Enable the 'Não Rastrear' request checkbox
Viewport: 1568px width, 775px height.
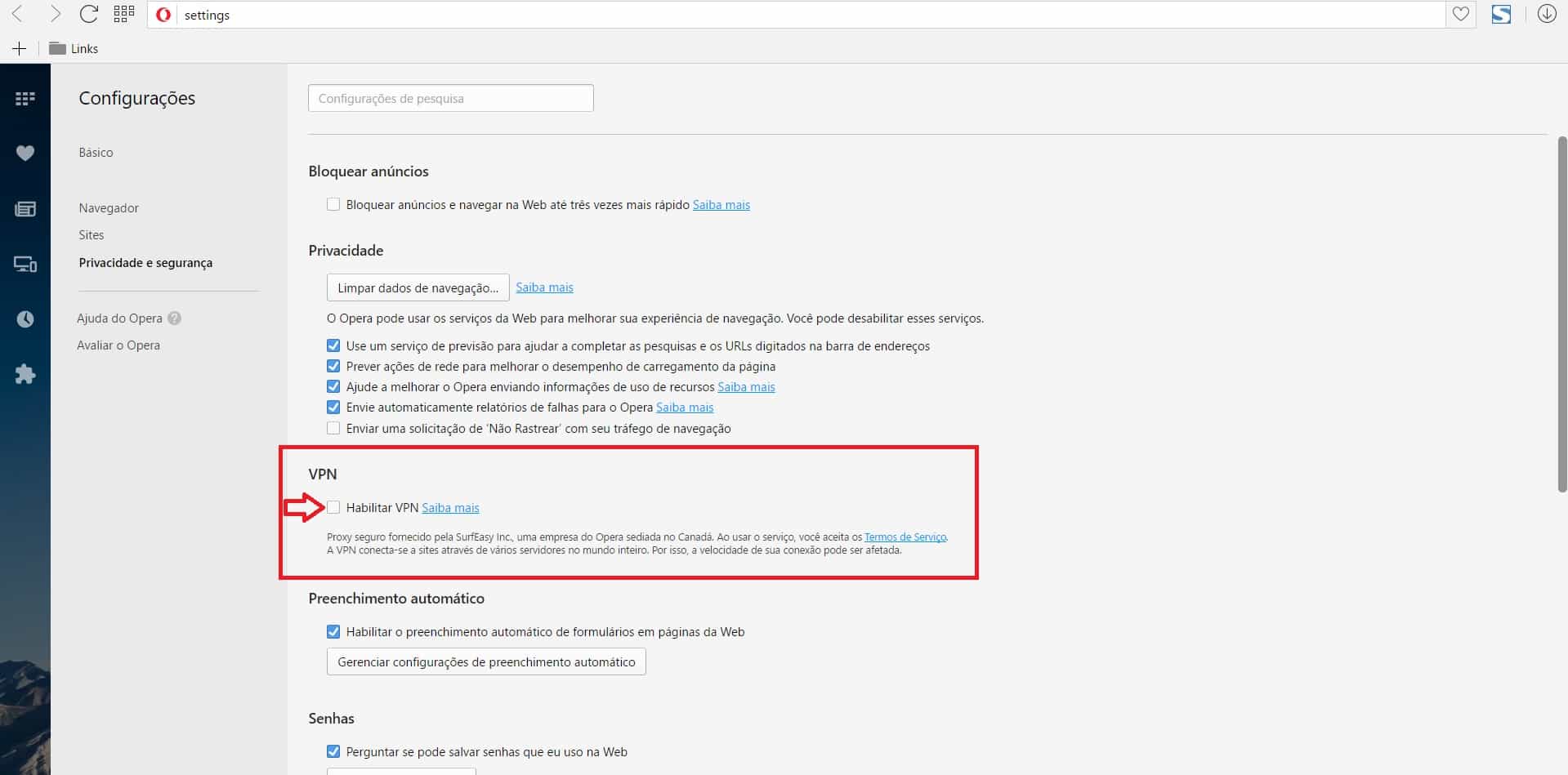pos(333,428)
